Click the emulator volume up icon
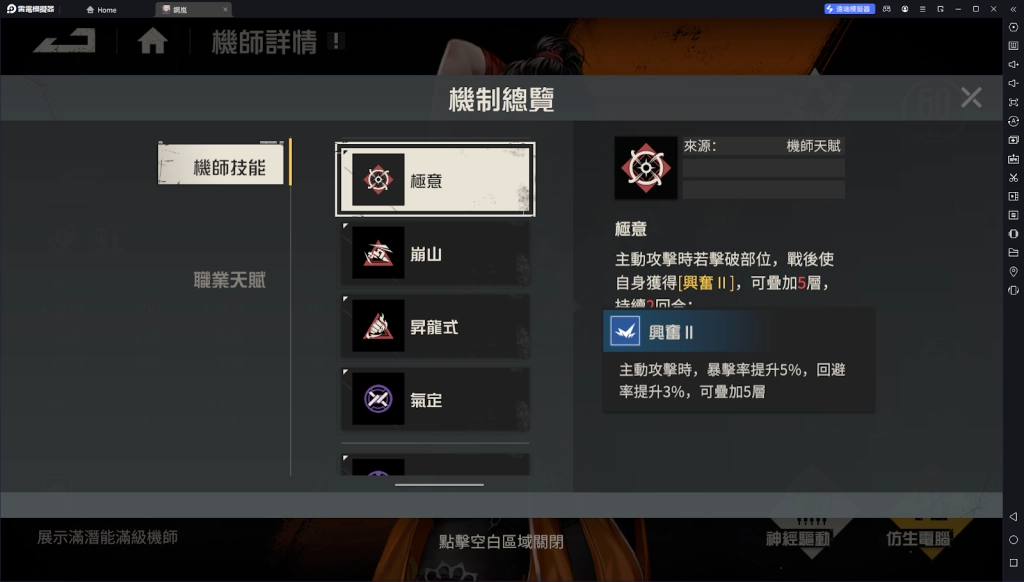The width and height of the screenshot is (1024, 582). point(1013,64)
